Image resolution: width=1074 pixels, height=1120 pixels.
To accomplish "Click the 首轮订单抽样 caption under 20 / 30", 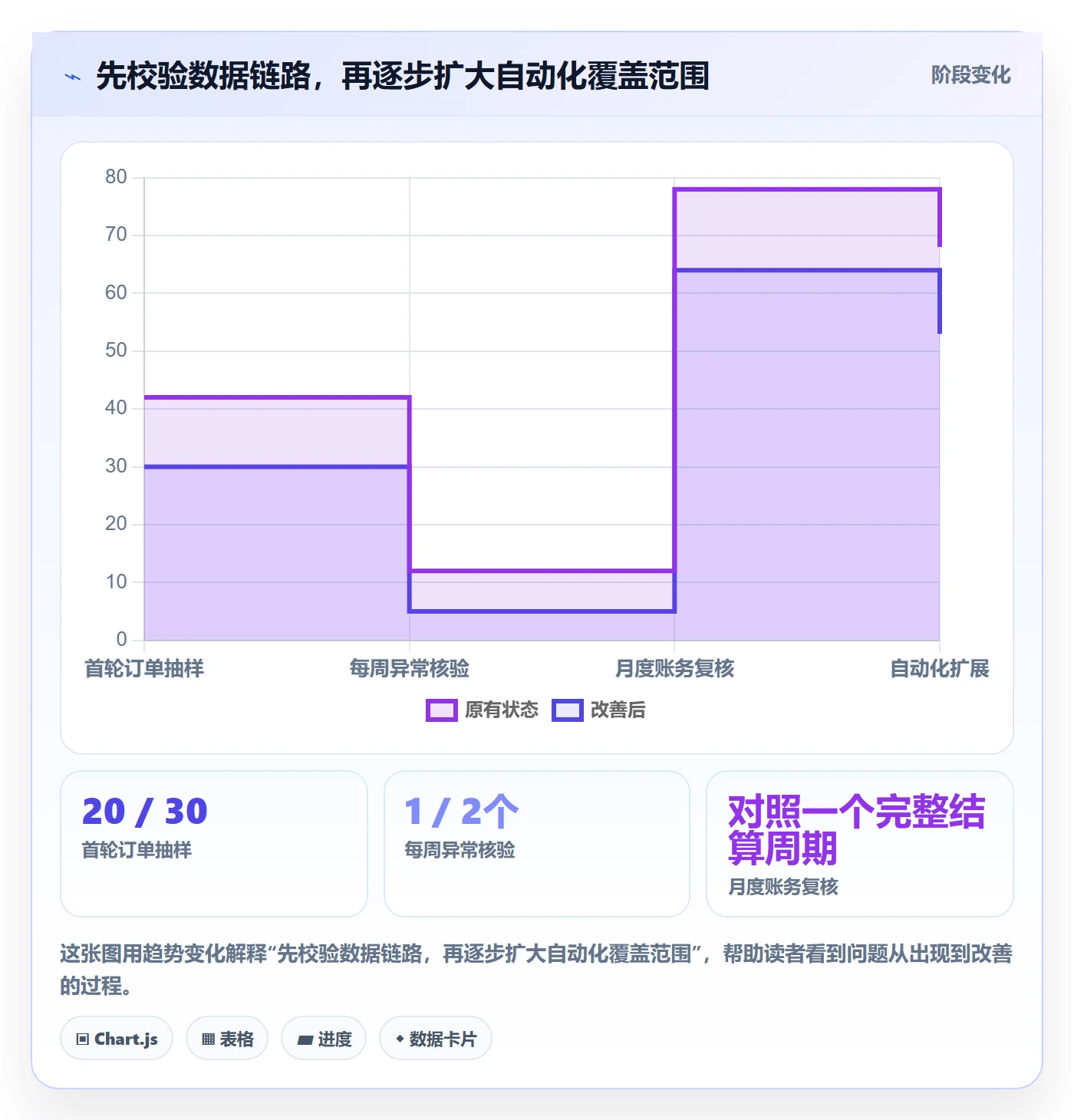I will coord(137,850).
